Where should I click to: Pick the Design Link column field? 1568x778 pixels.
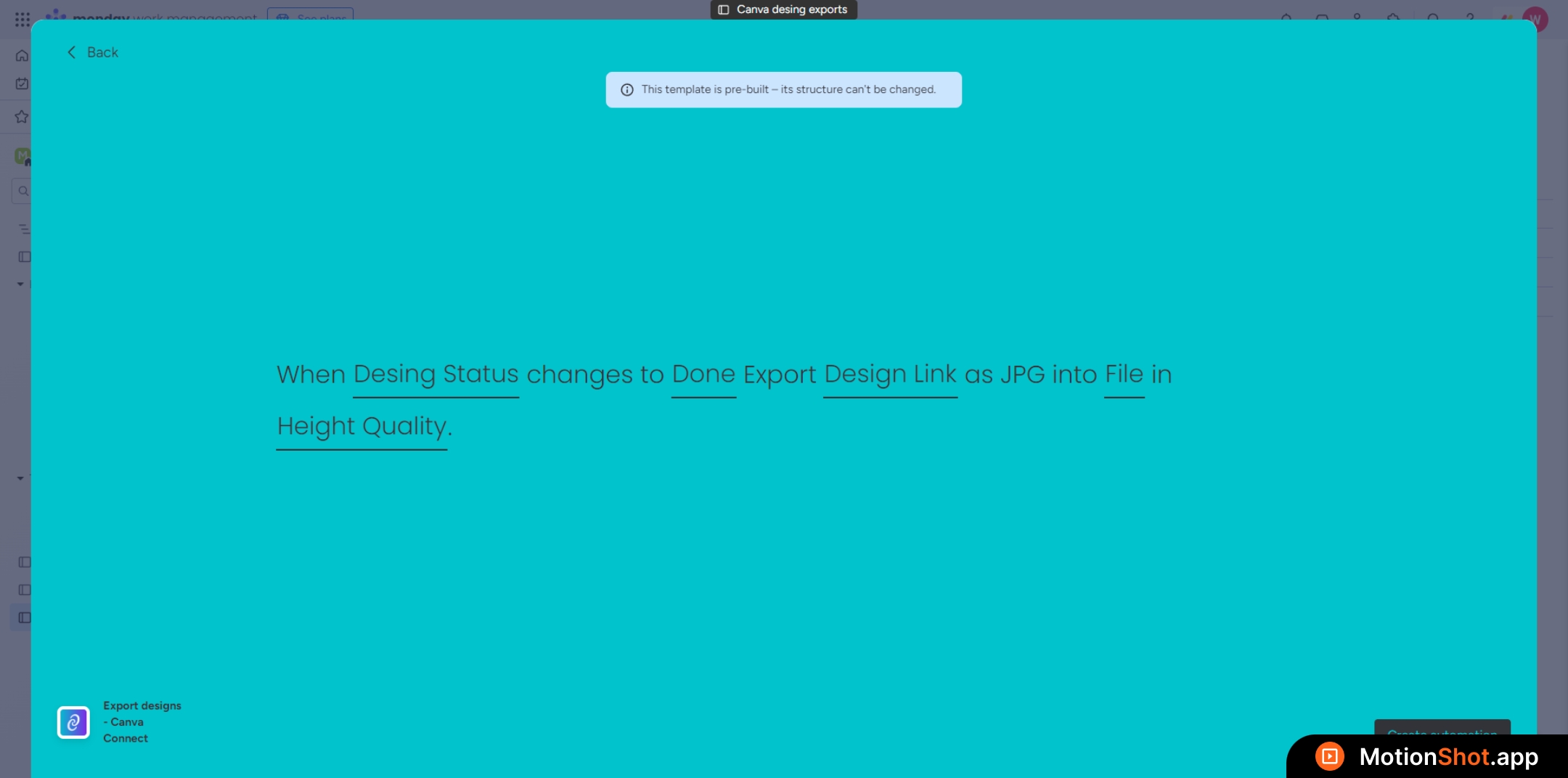890,374
